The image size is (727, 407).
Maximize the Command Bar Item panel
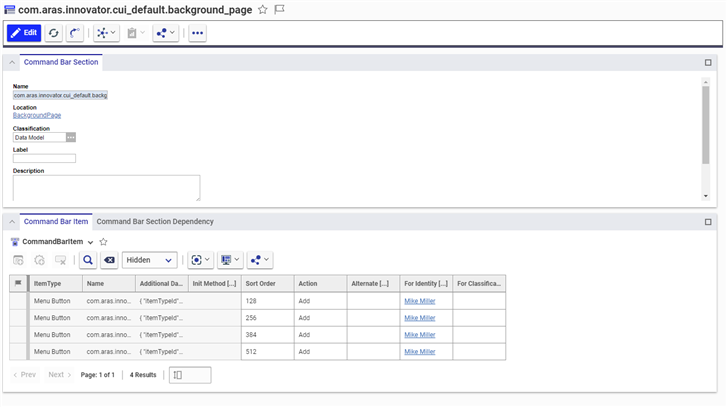point(708,221)
